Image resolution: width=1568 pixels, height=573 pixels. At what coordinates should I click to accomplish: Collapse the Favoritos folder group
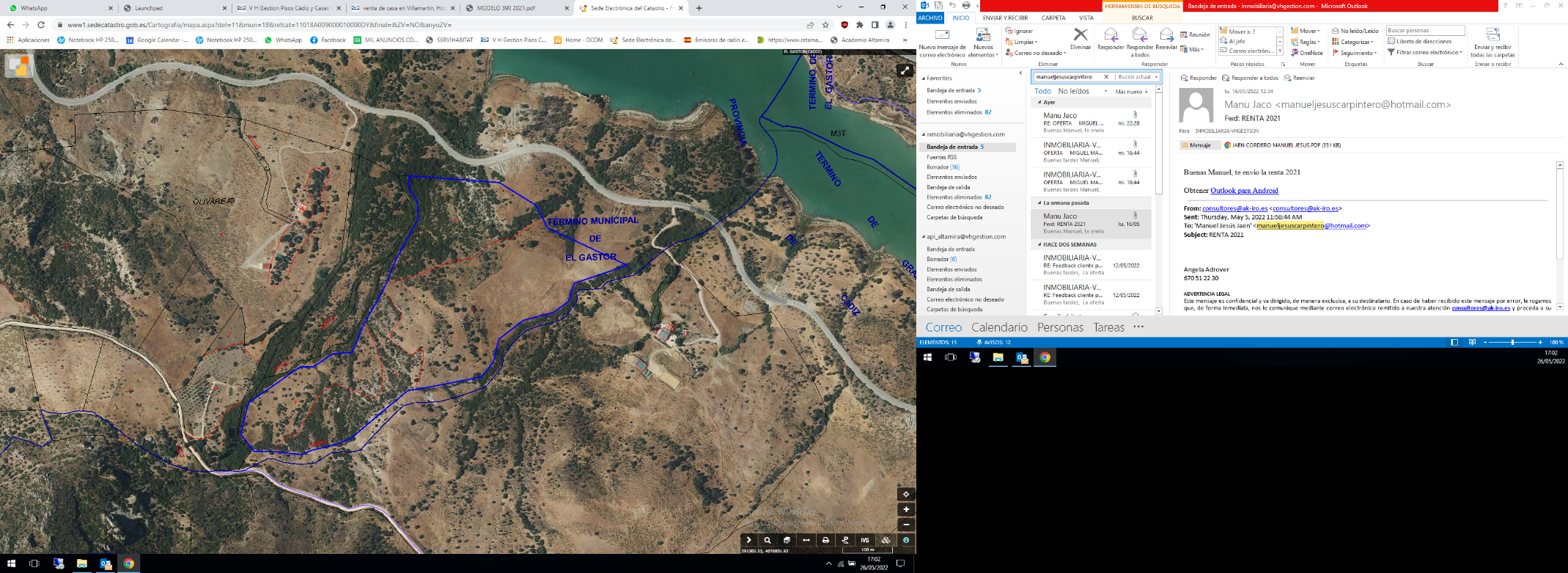click(x=924, y=78)
